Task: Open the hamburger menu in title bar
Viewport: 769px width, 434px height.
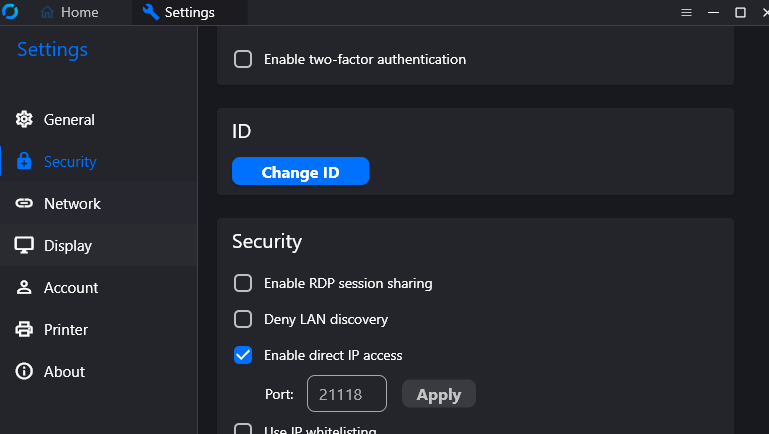Action: point(686,13)
